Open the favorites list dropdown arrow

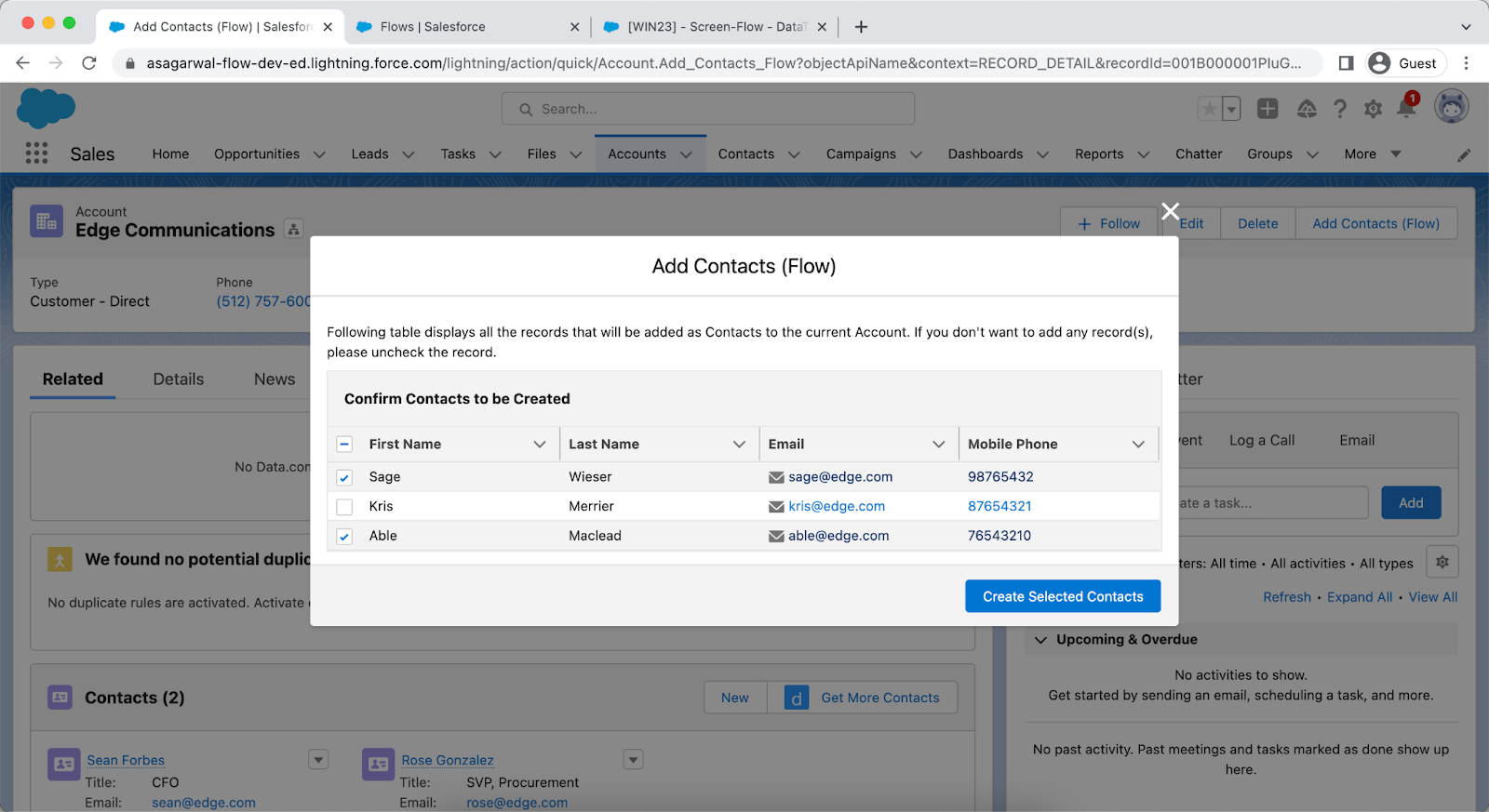coord(1231,109)
